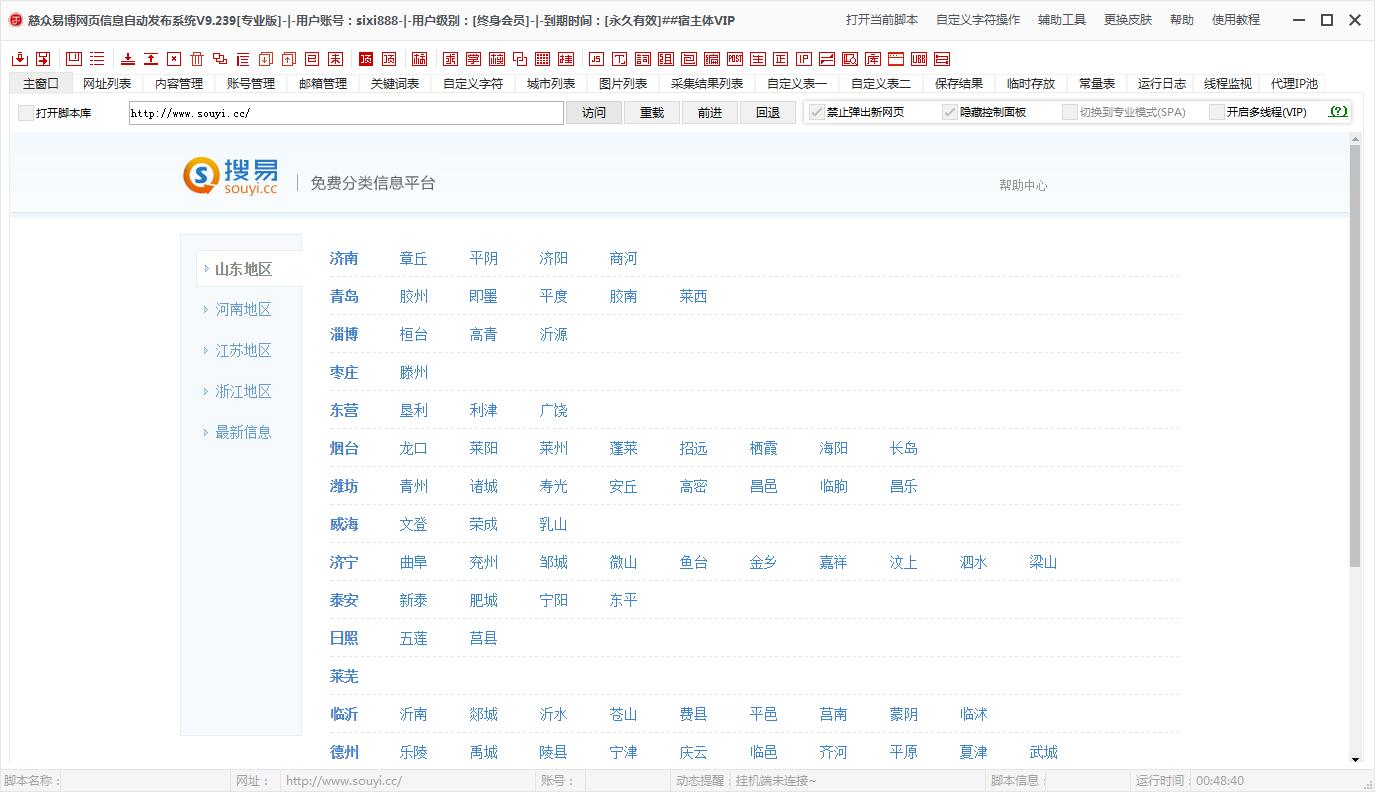Click the 主 toolbar icon

point(758,59)
